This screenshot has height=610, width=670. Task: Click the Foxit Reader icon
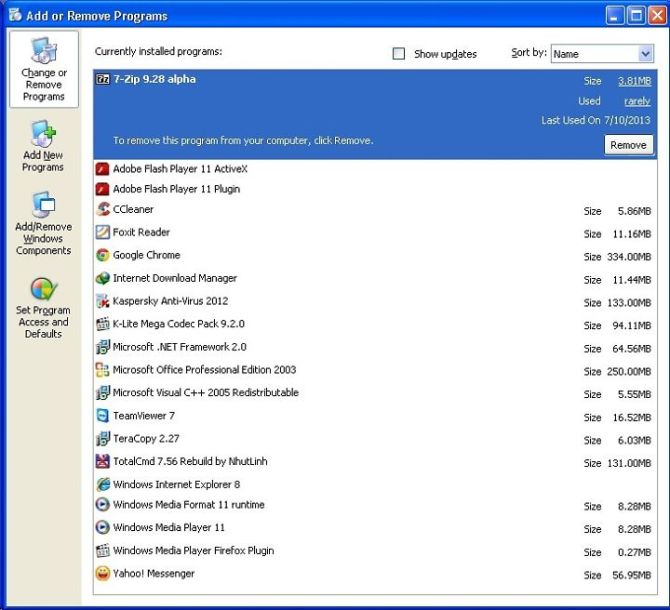(x=103, y=232)
